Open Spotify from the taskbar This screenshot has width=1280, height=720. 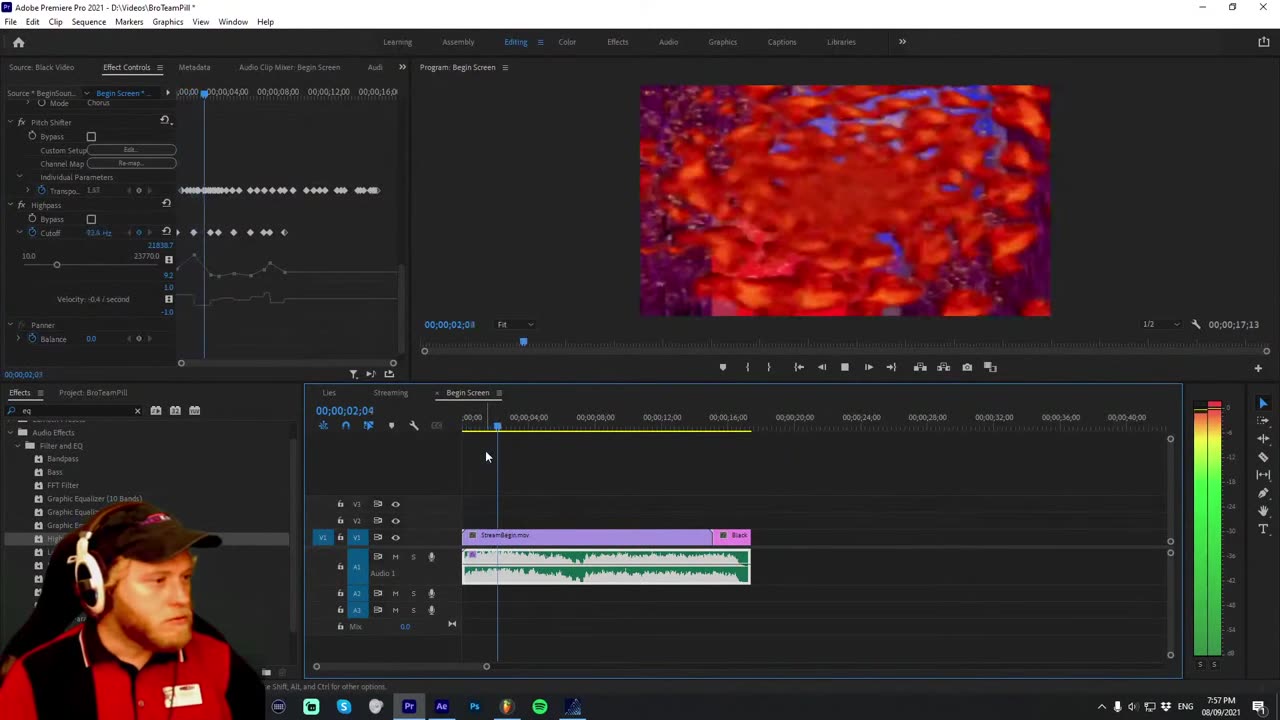(x=540, y=707)
